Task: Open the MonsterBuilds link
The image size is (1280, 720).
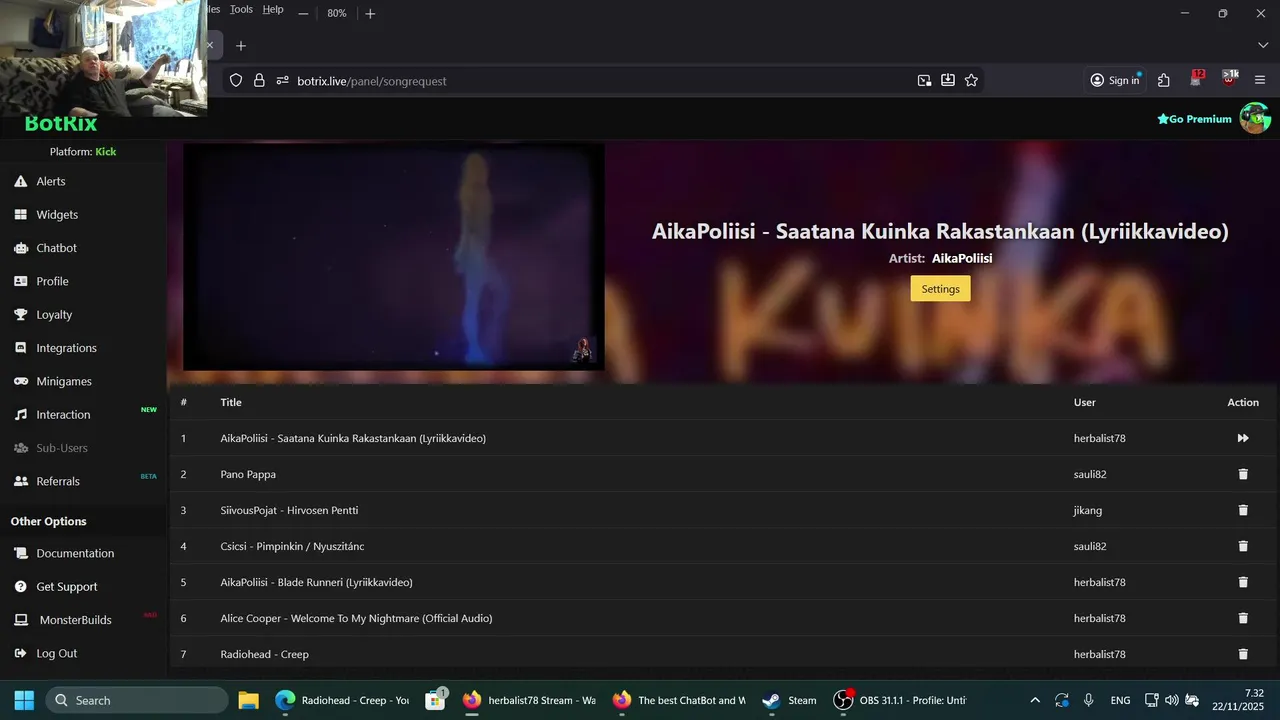Action: tap(75, 620)
